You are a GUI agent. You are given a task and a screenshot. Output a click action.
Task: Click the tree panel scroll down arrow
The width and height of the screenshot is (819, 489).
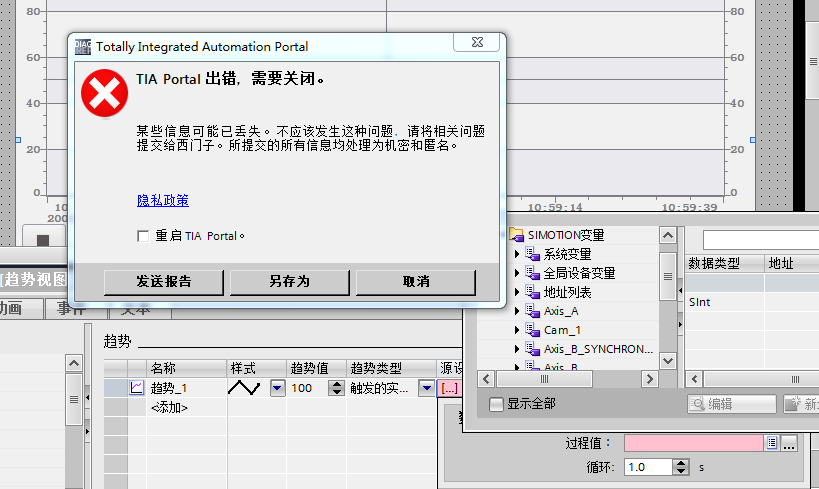(x=668, y=360)
